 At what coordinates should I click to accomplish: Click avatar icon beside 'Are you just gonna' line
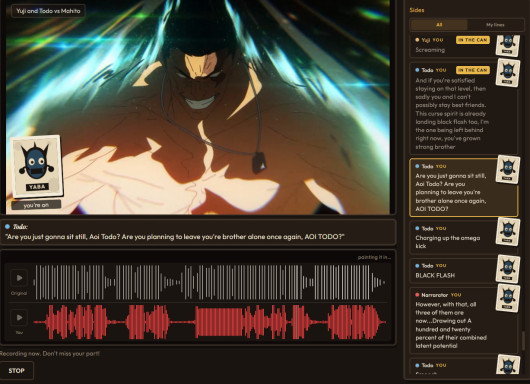[508, 169]
